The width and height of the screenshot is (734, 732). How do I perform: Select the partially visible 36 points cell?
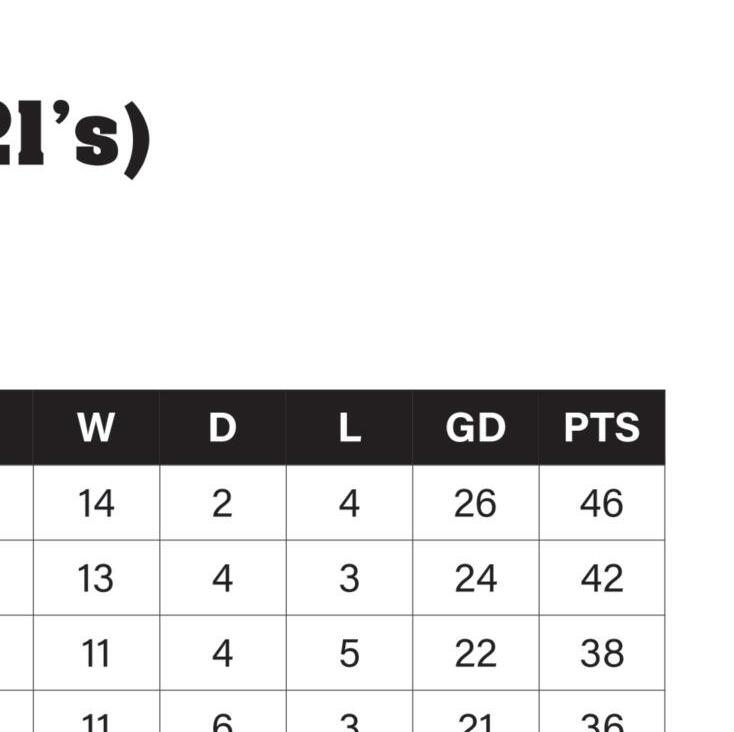pyautogui.click(x=602, y=711)
